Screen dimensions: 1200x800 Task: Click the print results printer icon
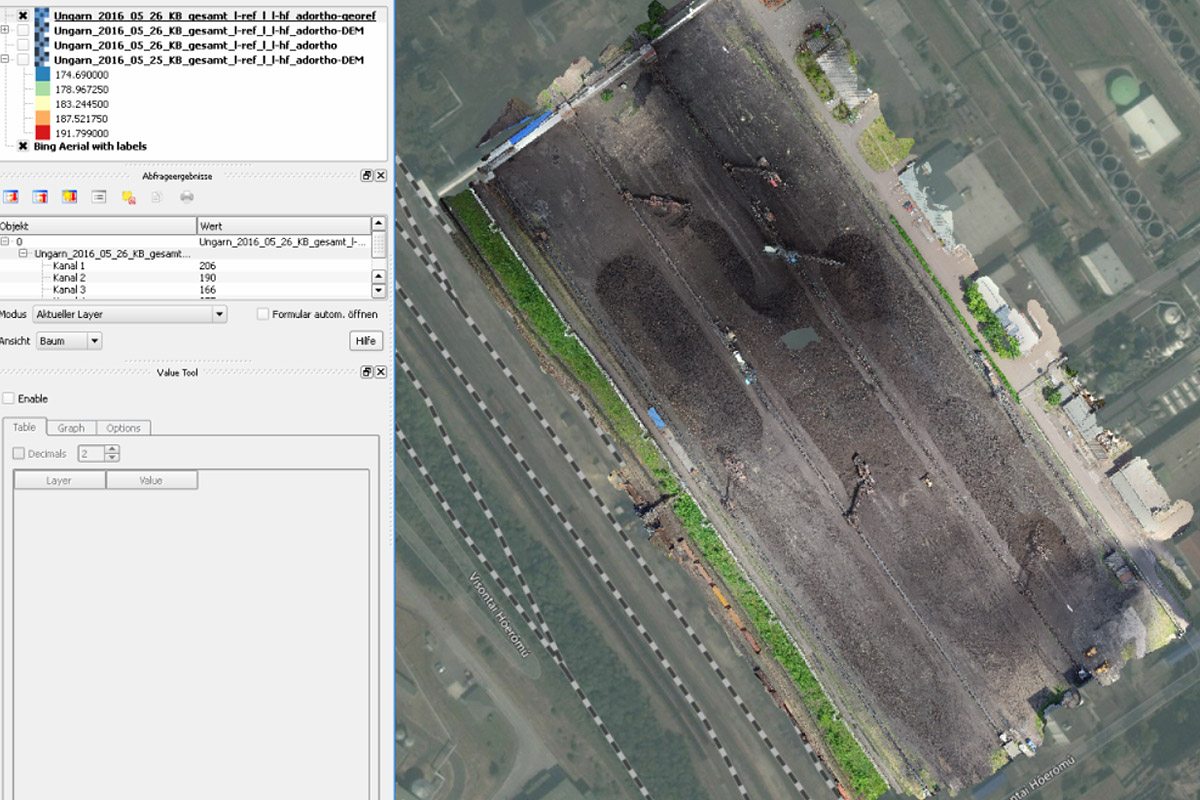[x=186, y=197]
